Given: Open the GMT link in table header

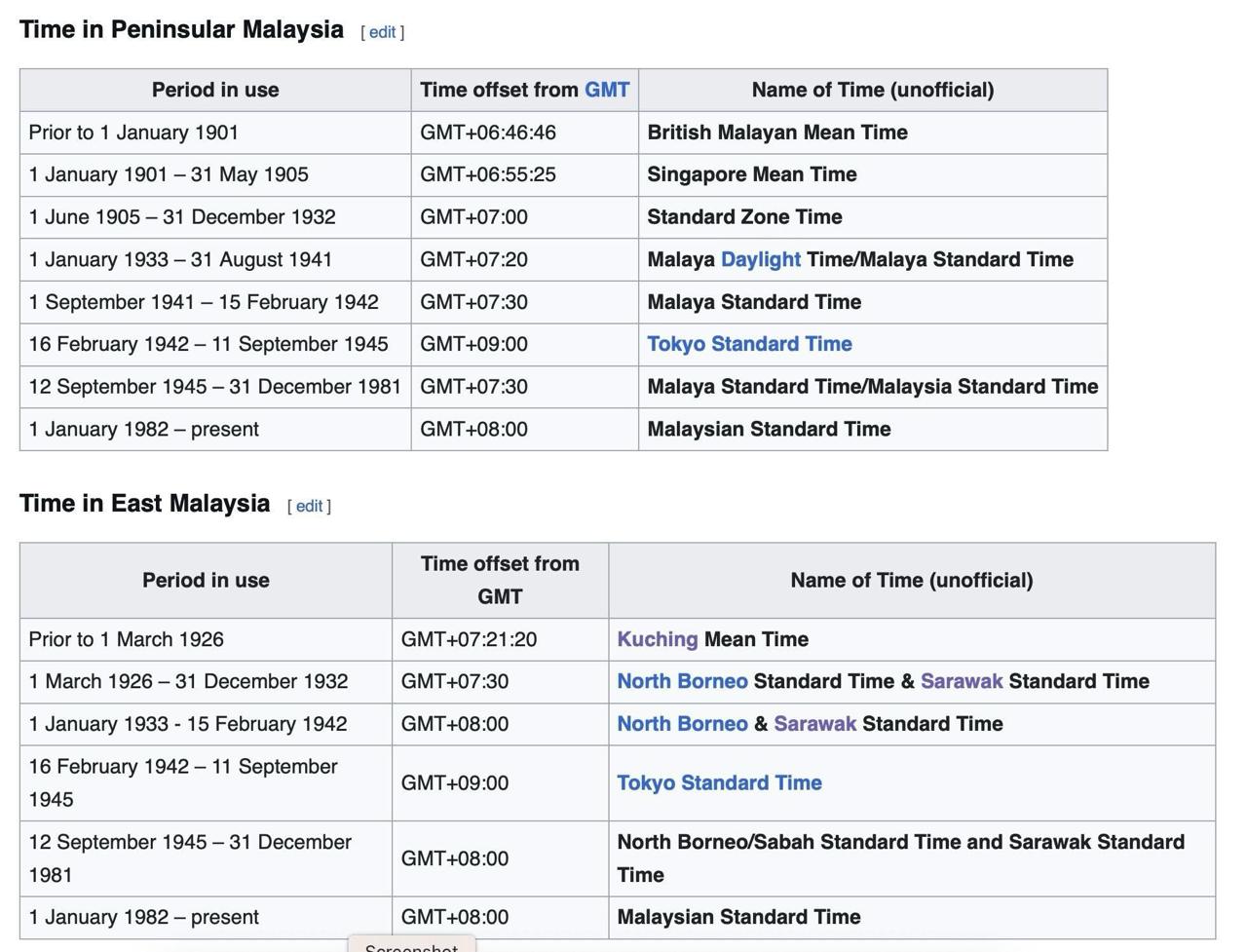Looking at the screenshot, I should (x=606, y=90).
